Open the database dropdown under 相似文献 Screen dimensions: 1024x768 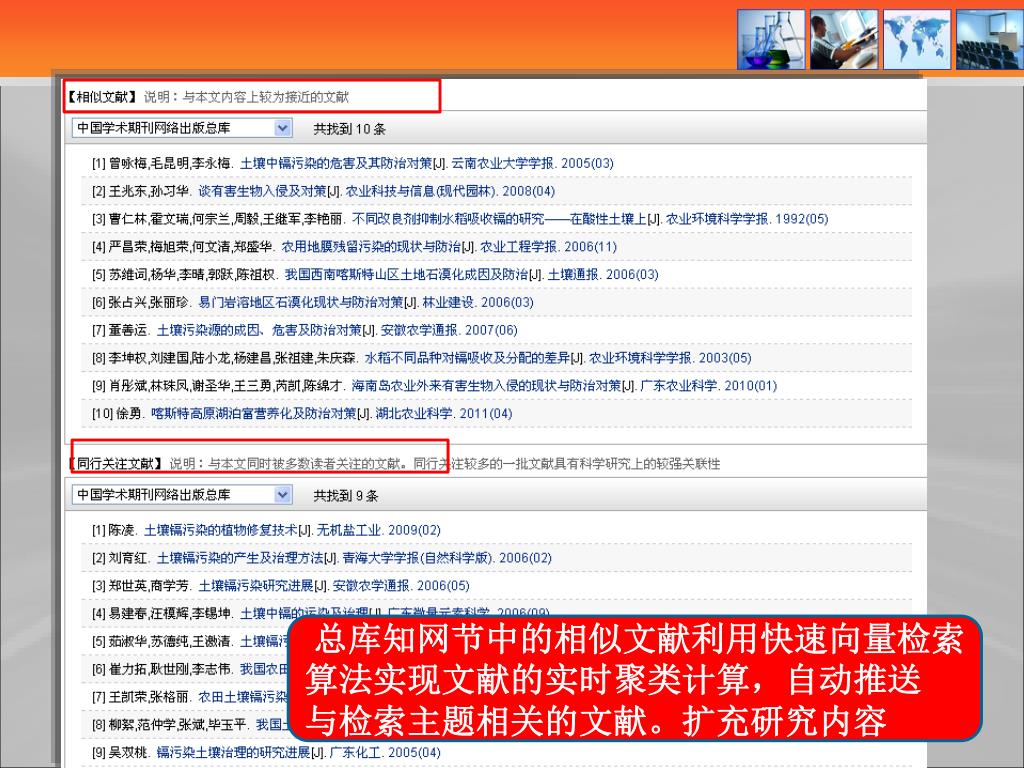pos(182,128)
